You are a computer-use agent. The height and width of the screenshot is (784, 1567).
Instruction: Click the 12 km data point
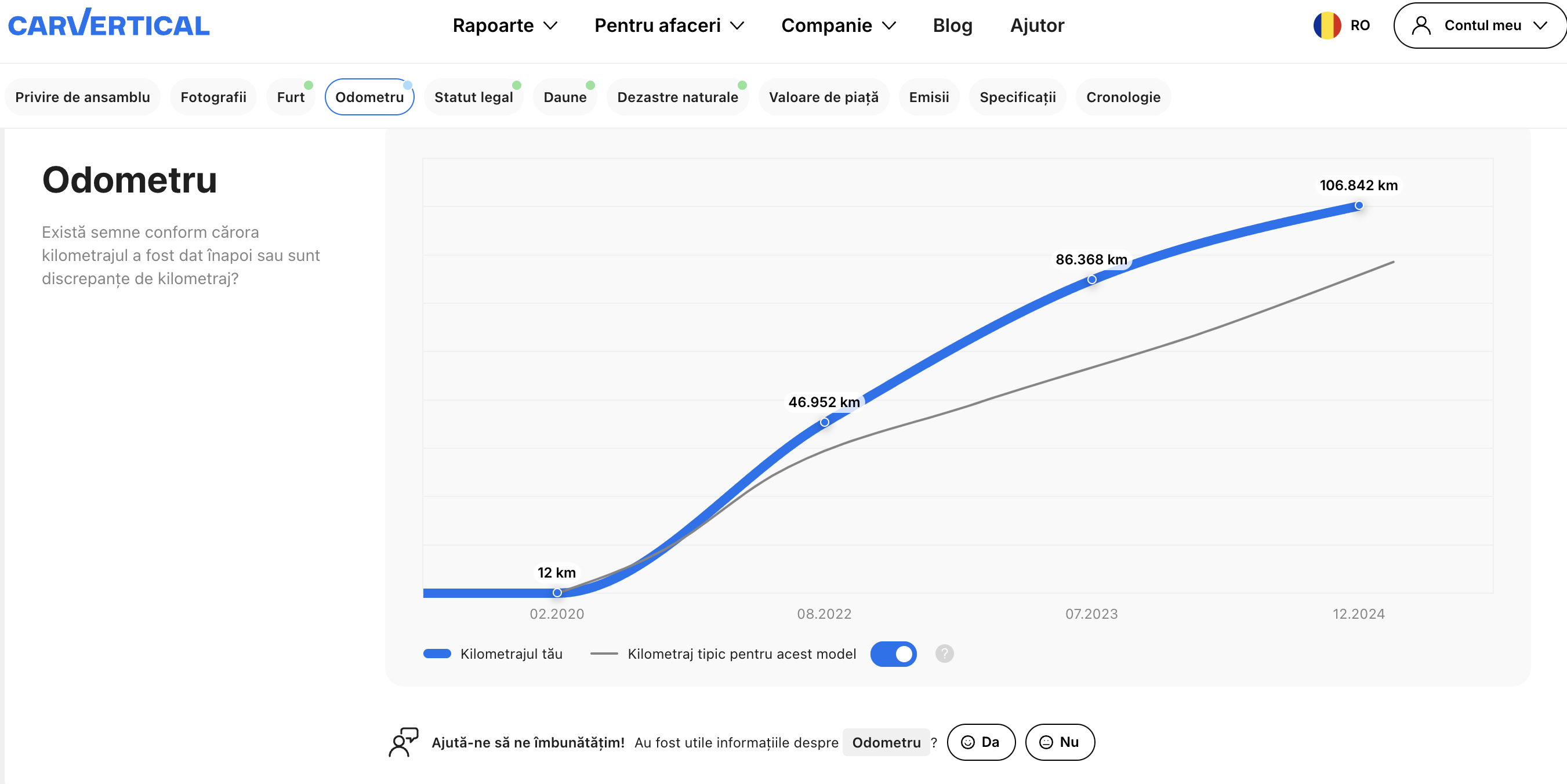tap(557, 593)
